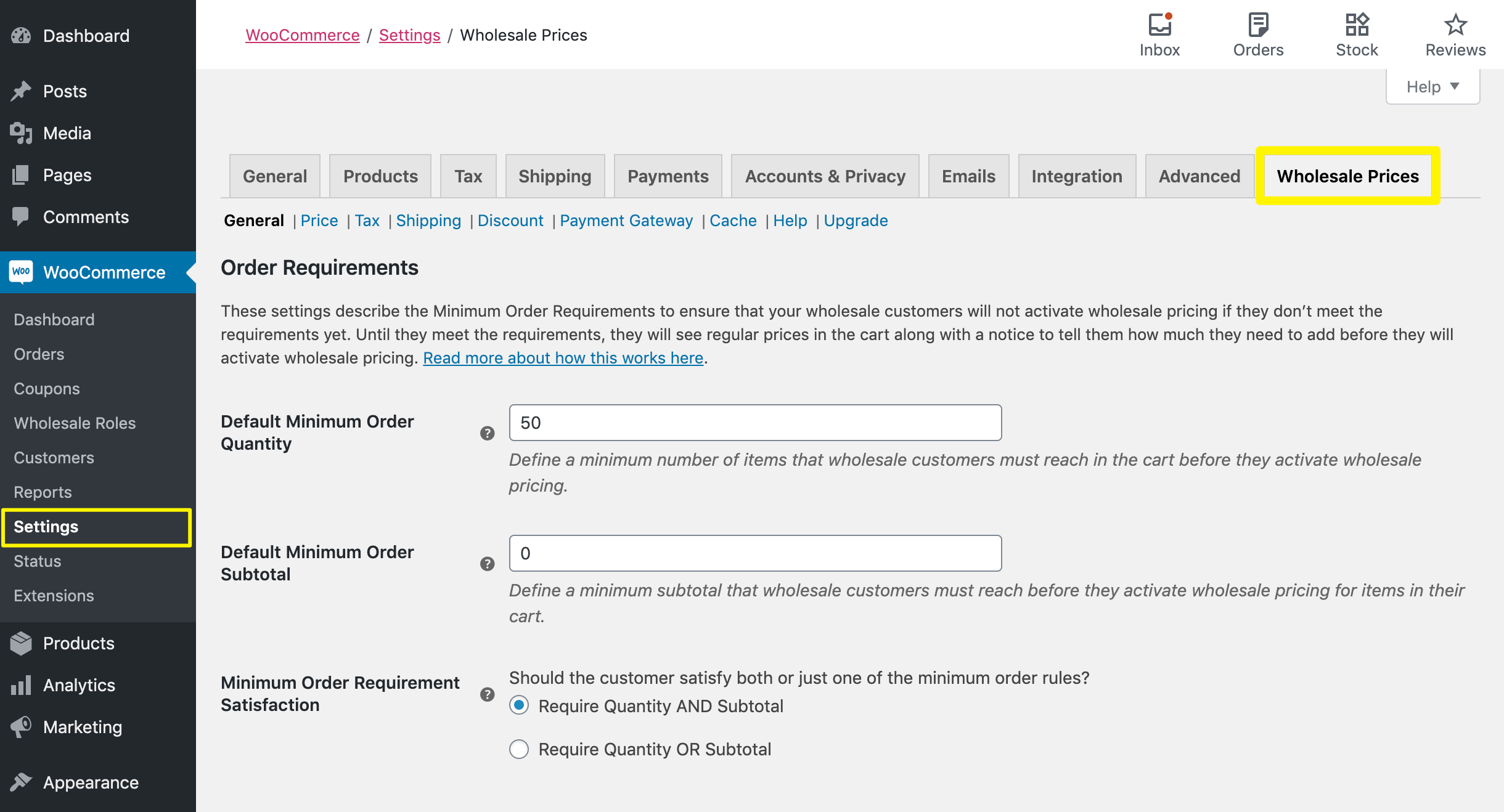Follow the Read more about how this works link
The height and width of the screenshot is (812, 1504).
coord(563,358)
